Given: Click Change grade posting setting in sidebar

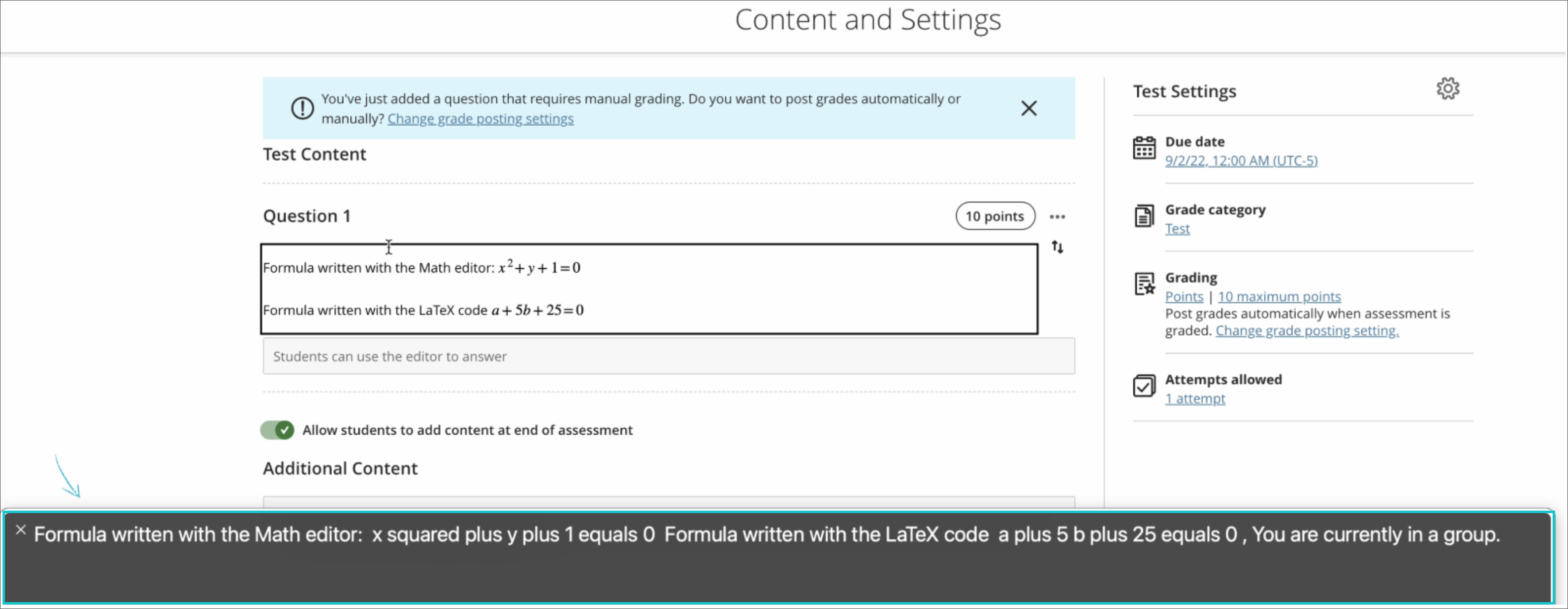Looking at the screenshot, I should (x=1306, y=331).
